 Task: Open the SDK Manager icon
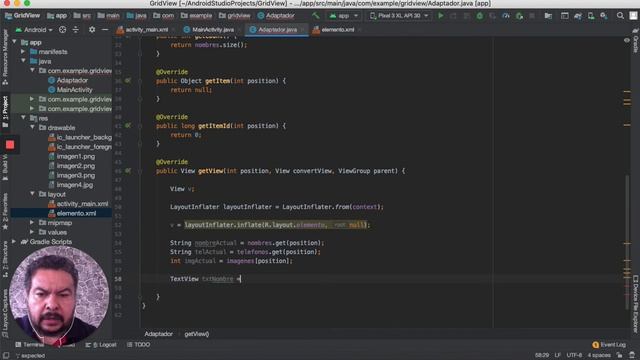pos(604,16)
